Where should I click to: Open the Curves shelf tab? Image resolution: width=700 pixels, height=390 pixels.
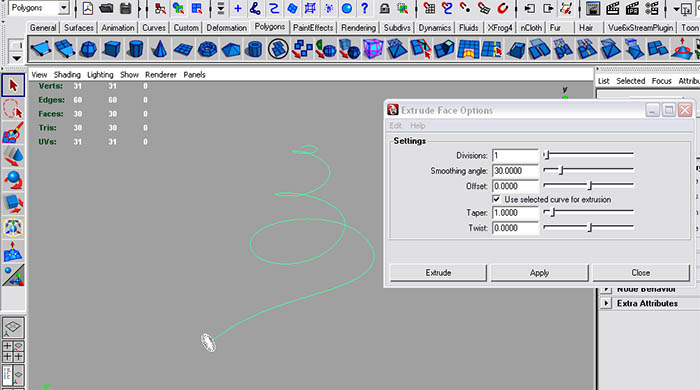(154, 28)
